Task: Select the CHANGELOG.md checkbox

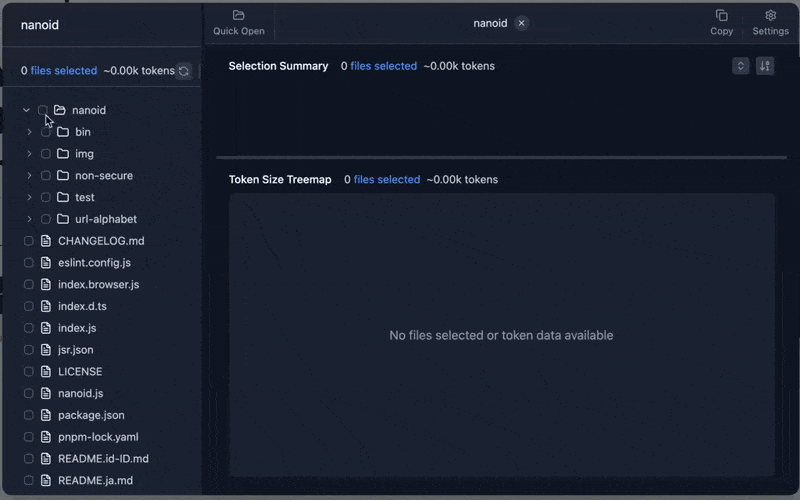Action: (x=29, y=241)
